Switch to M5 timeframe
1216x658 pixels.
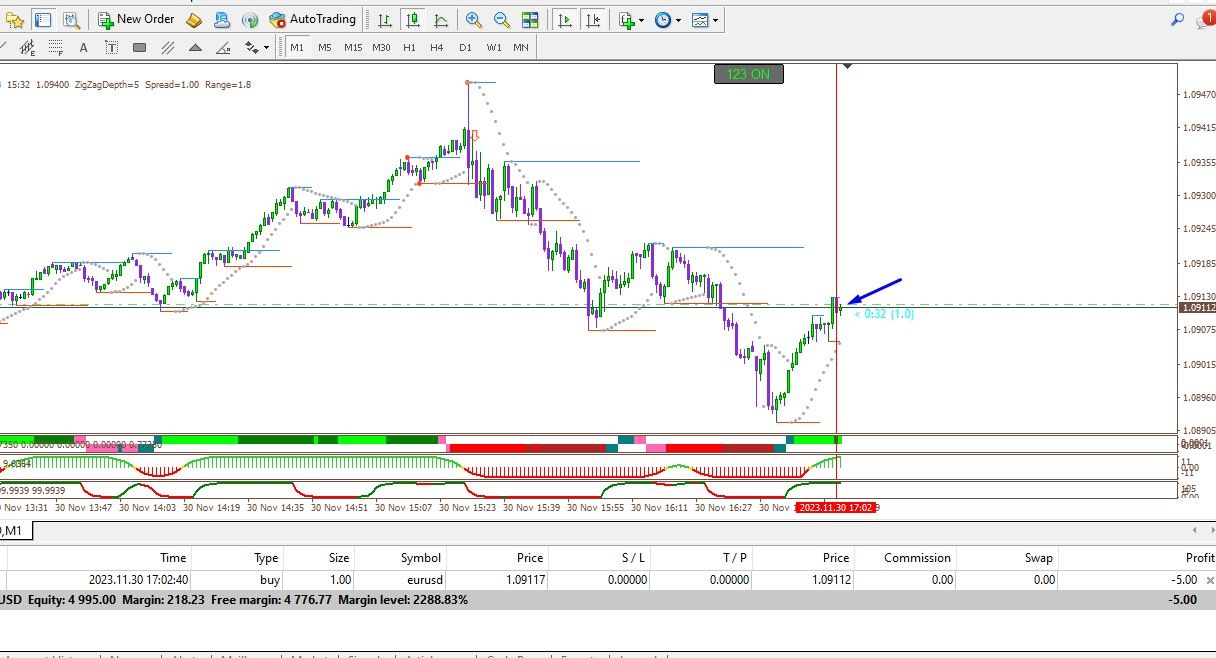coord(325,47)
